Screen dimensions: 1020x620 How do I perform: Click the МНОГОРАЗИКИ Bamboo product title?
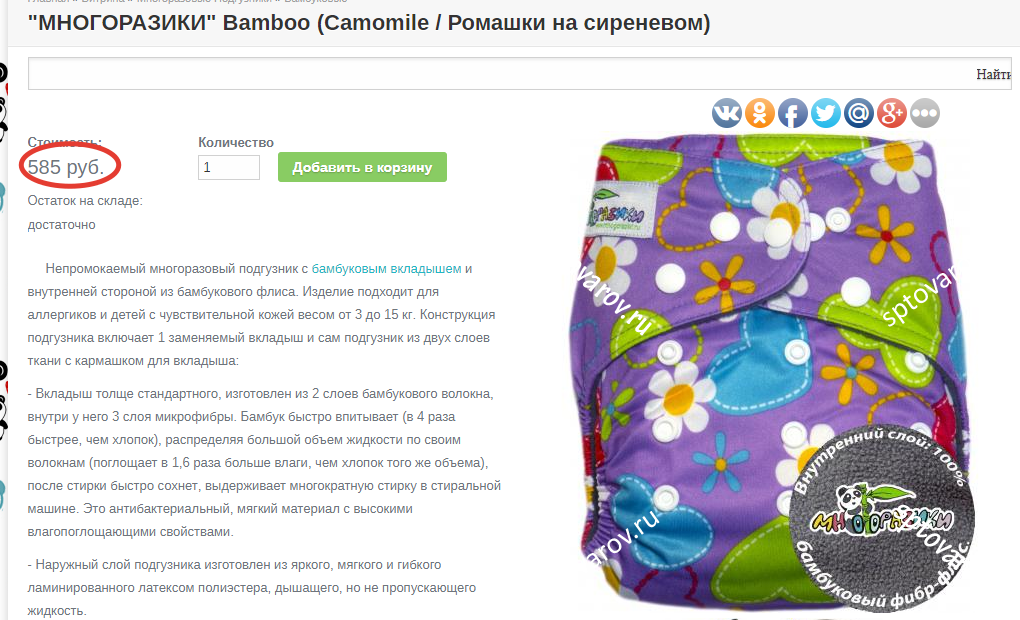point(369,23)
